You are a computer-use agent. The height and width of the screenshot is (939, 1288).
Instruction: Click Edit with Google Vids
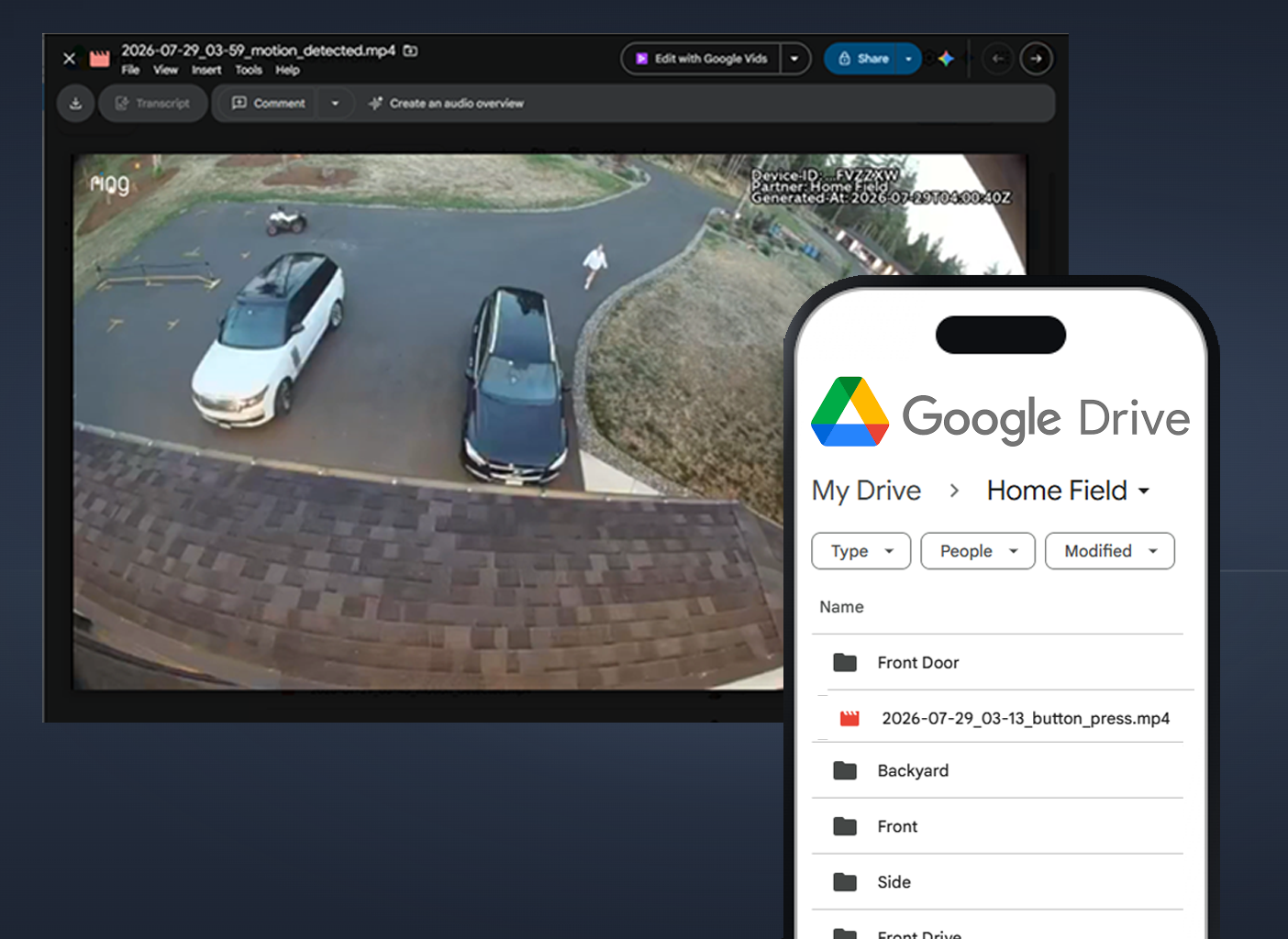click(x=702, y=59)
